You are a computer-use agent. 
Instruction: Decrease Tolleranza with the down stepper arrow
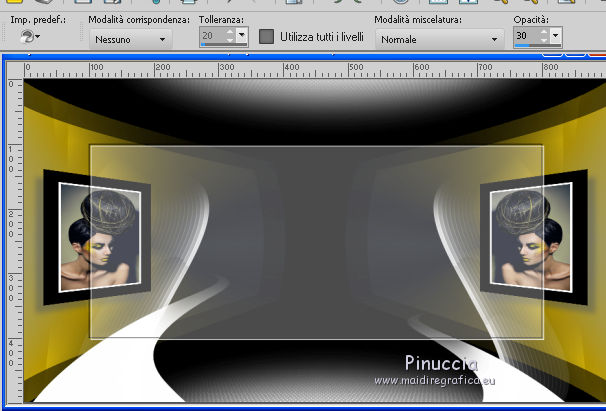(230, 39)
